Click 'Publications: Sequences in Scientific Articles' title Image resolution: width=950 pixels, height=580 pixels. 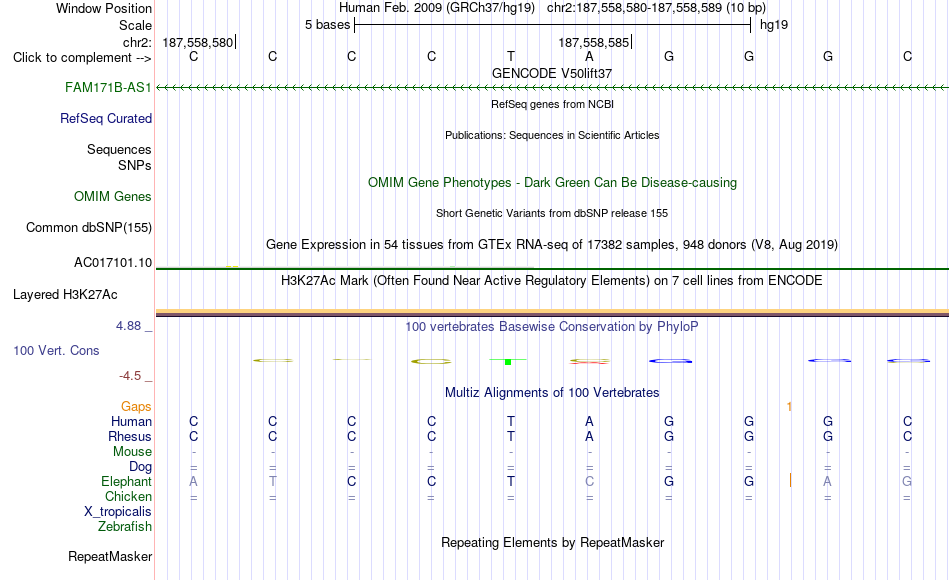[552, 135]
